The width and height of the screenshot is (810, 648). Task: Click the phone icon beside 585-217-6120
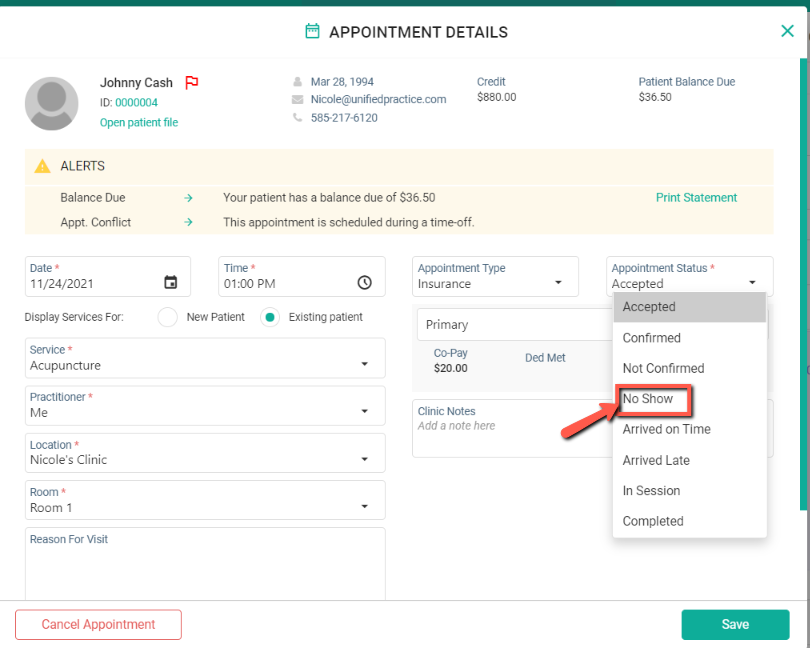[296, 117]
